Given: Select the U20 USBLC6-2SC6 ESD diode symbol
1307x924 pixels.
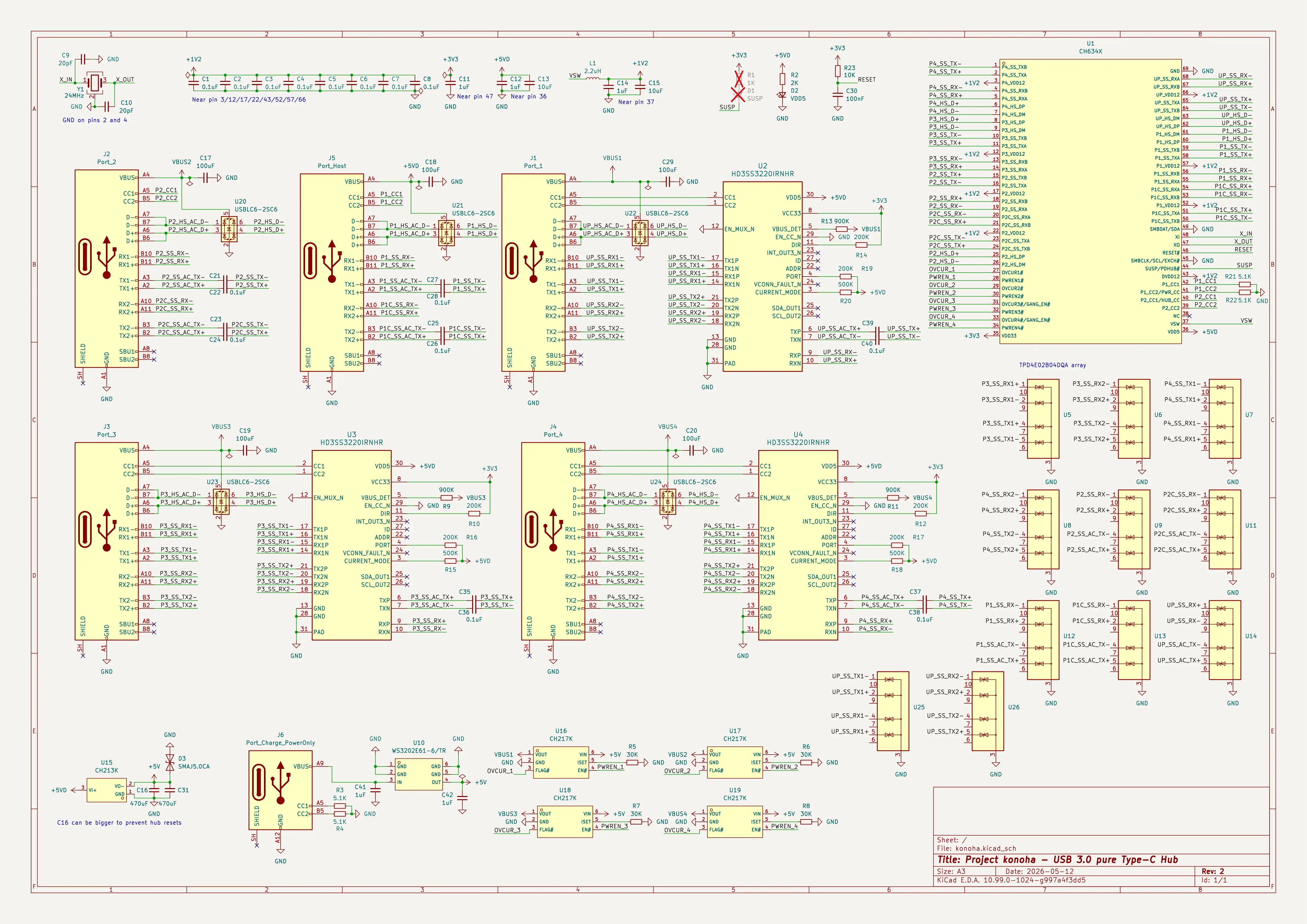Looking at the screenshot, I should coord(229,229).
